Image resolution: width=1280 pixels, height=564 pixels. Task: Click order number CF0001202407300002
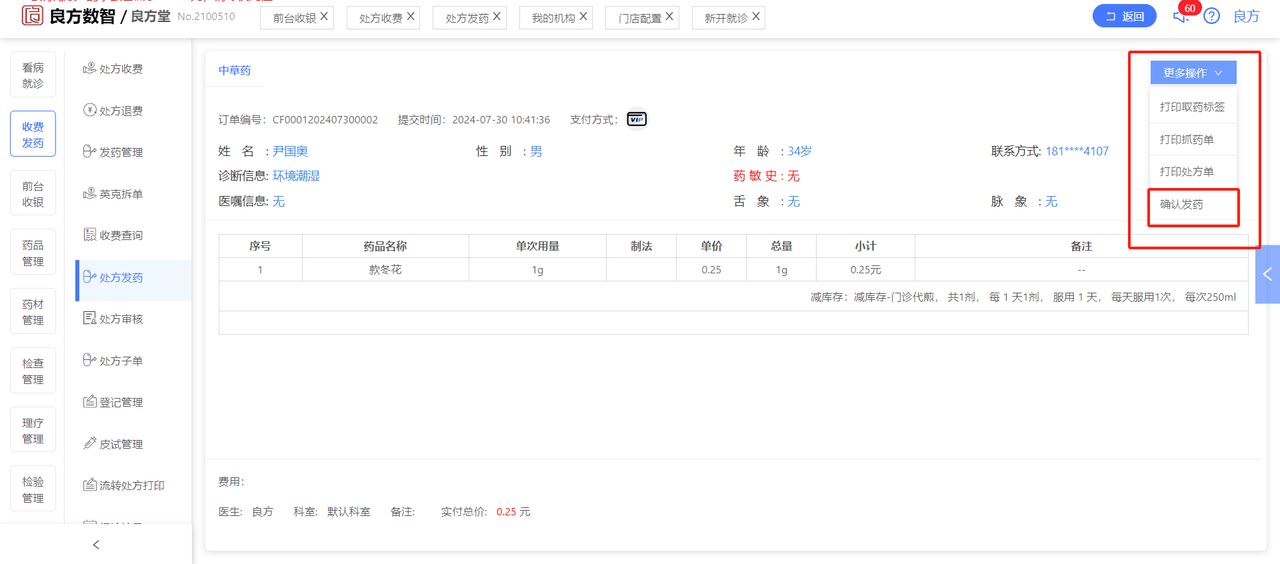point(325,120)
